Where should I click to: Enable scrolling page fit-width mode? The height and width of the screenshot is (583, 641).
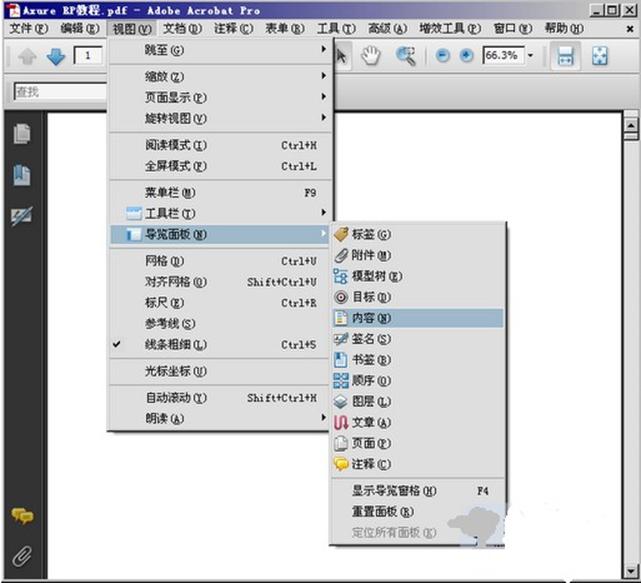point(565,56)
